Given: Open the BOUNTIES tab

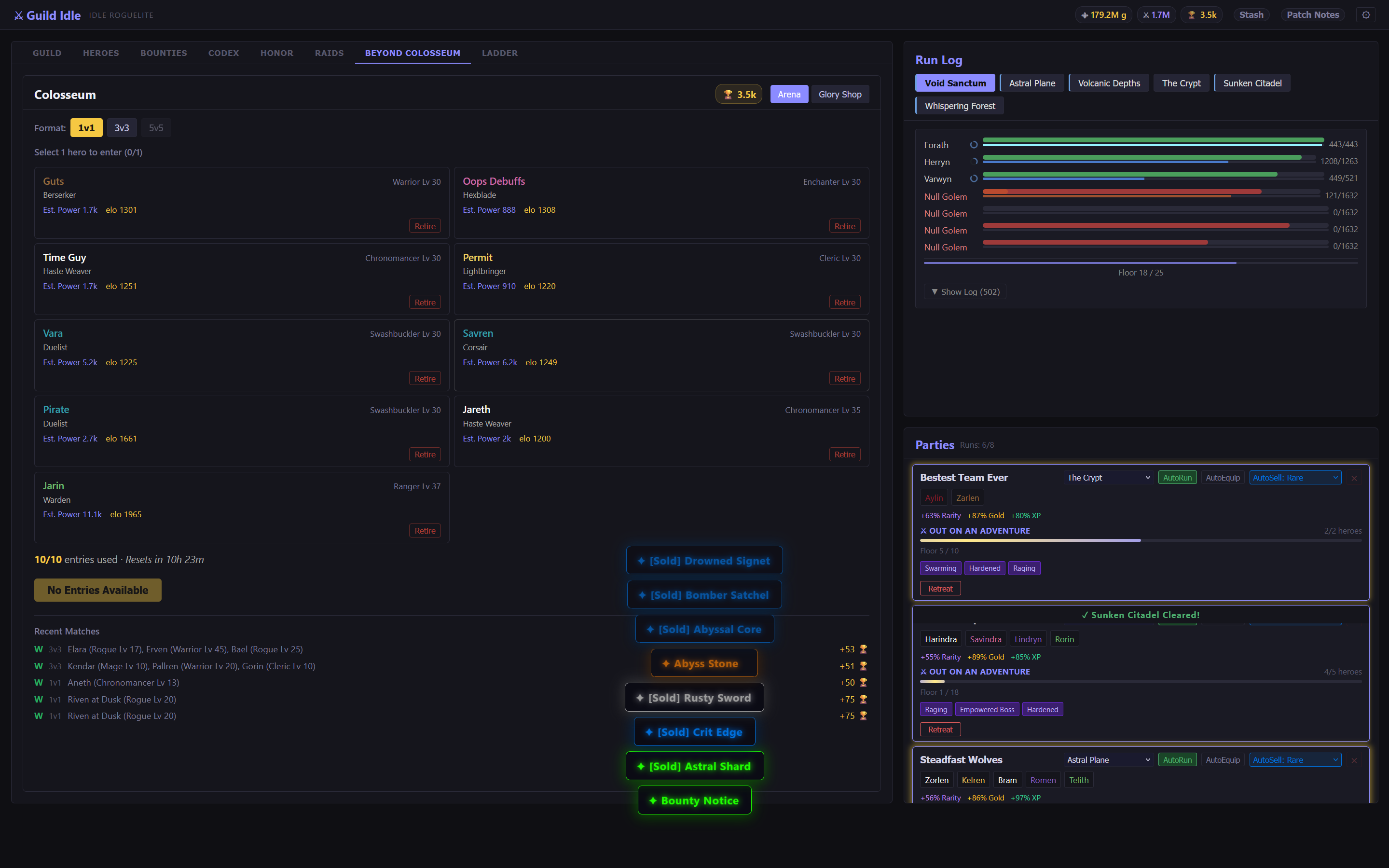Looking at the screenshot, I should [x=164, y=53].
